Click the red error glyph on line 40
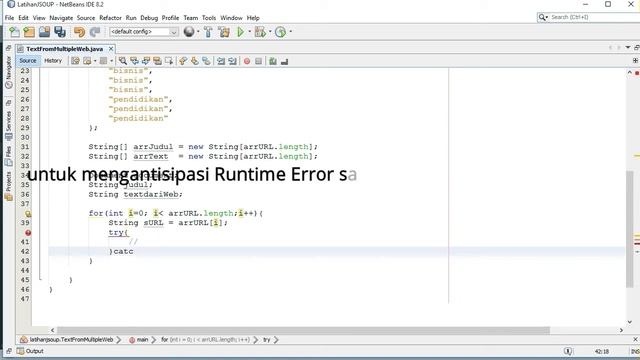This screenshot has height=360, width=640. (28, 233)
